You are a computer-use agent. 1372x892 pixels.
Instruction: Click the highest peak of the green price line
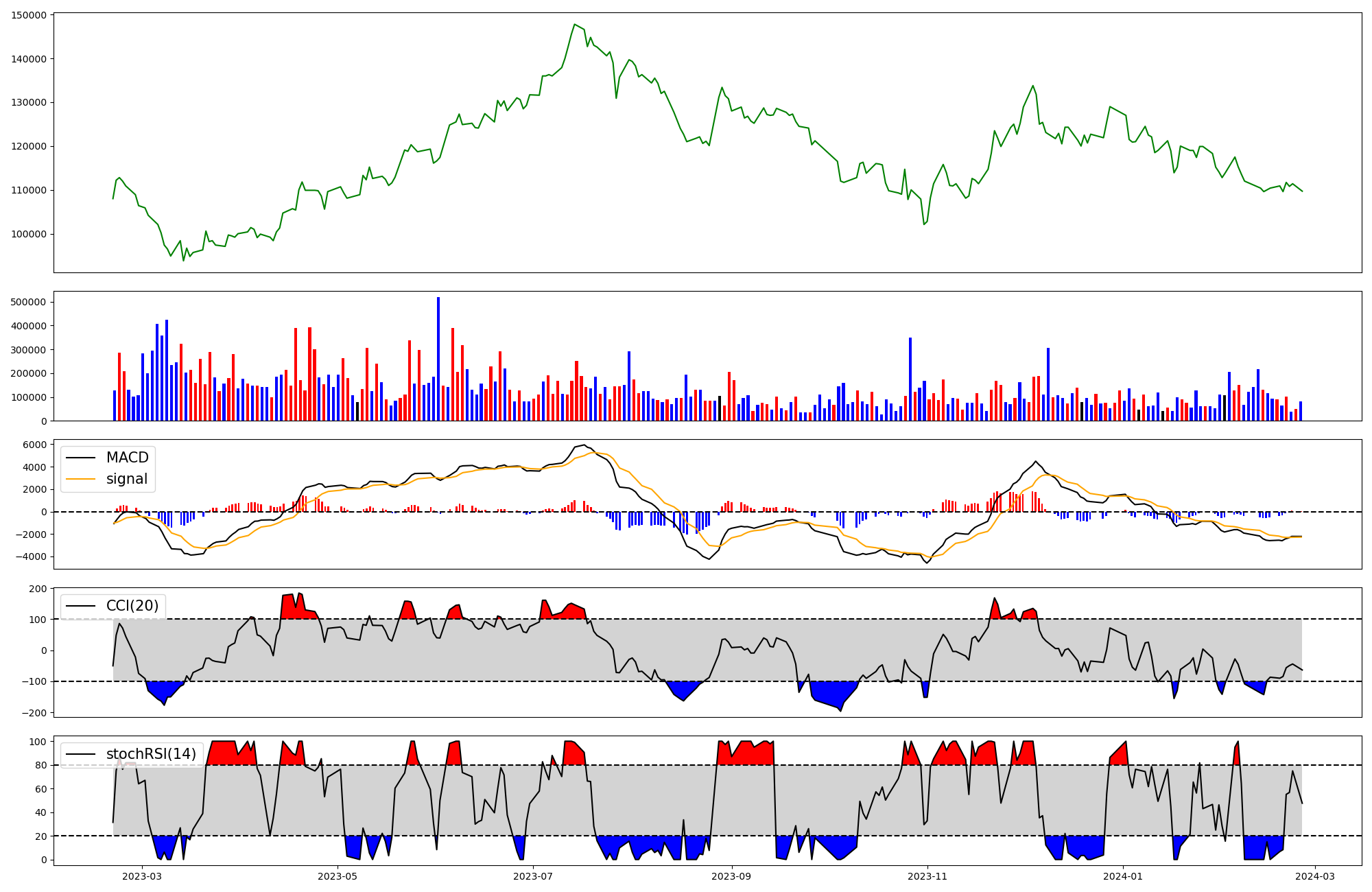tap(574, 25)
